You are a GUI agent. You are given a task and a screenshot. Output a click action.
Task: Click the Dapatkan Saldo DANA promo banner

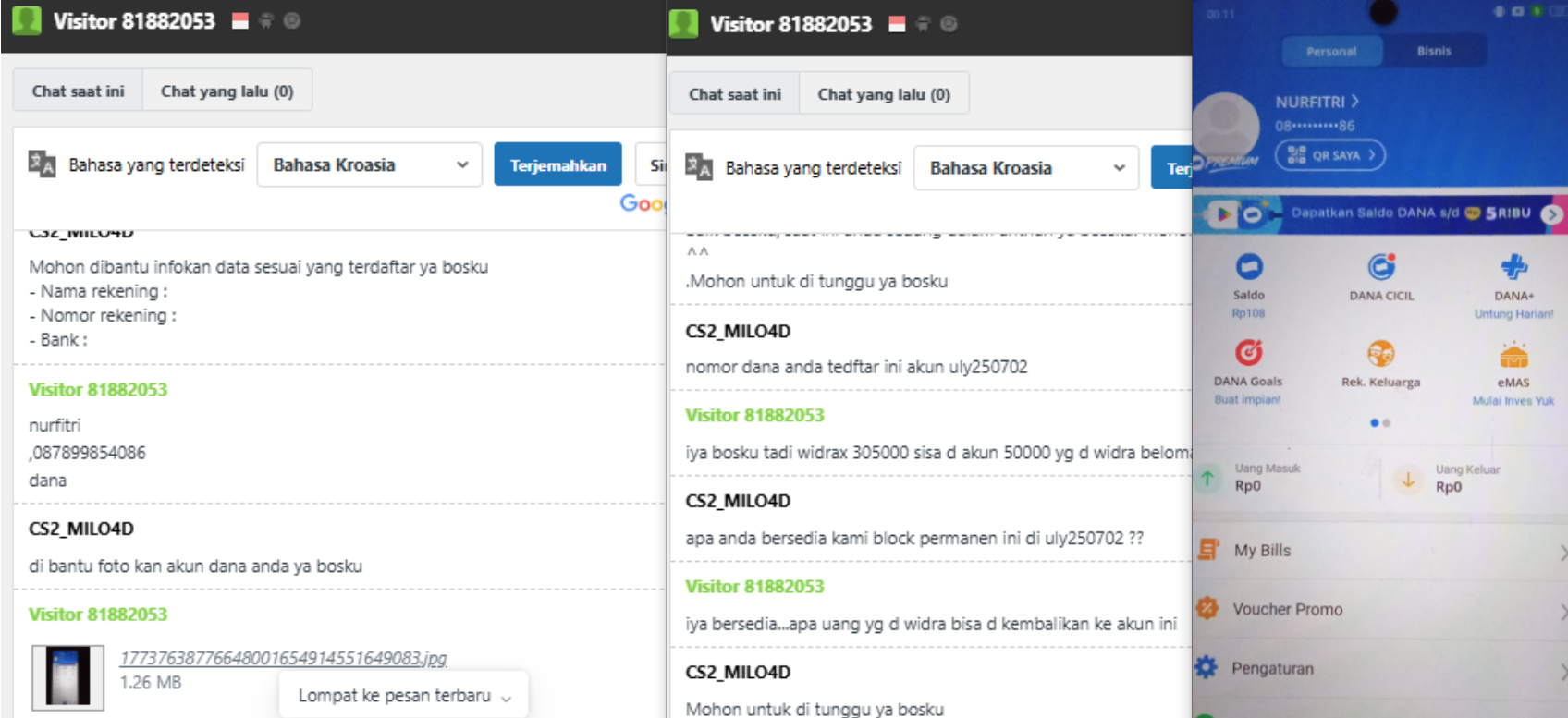click(1379, 213)
